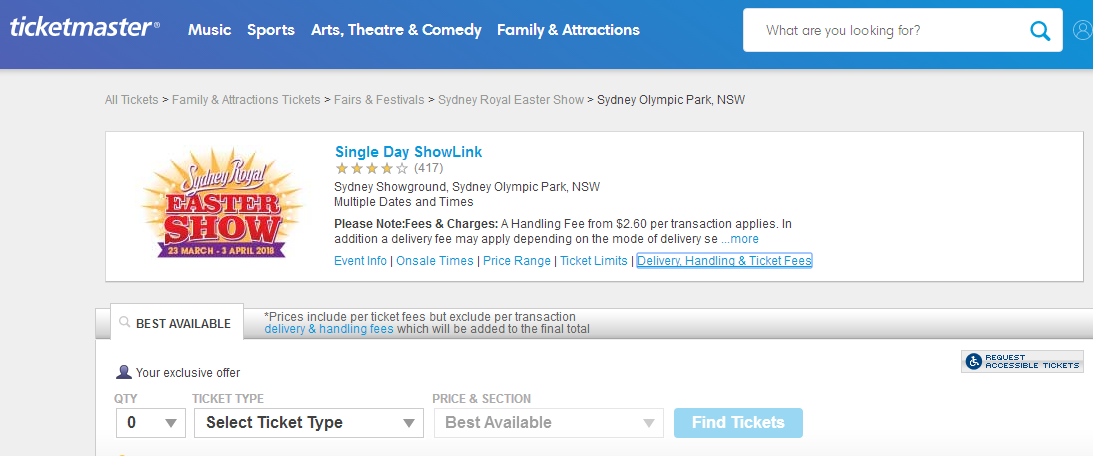The width and height of the screenshot is (1093, 456).
Task: Click the search magnifier icon
Action: pyautogui.click(x=1039, y=31)
